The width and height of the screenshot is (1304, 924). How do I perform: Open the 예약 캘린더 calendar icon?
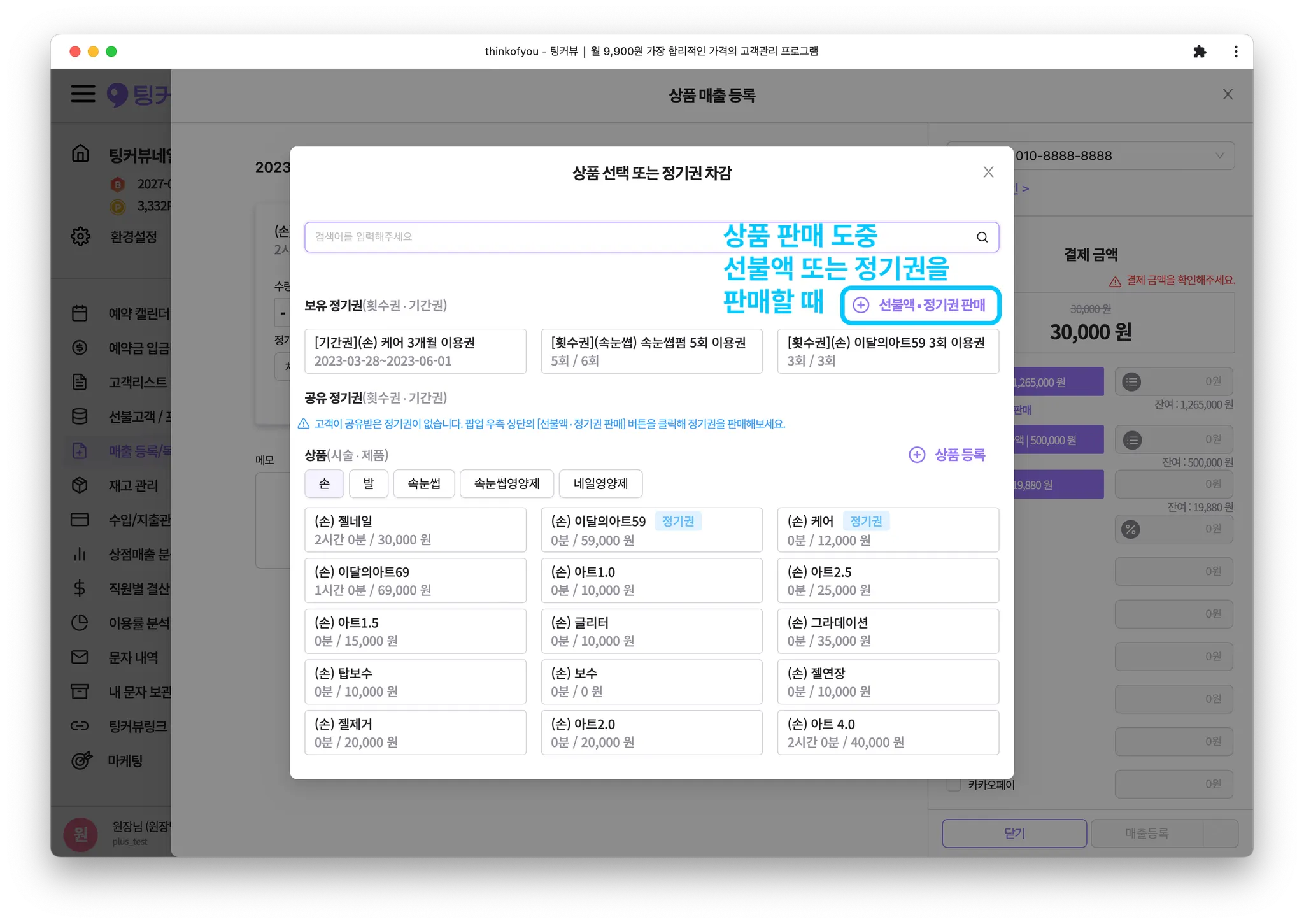click(x=80, y=313)
